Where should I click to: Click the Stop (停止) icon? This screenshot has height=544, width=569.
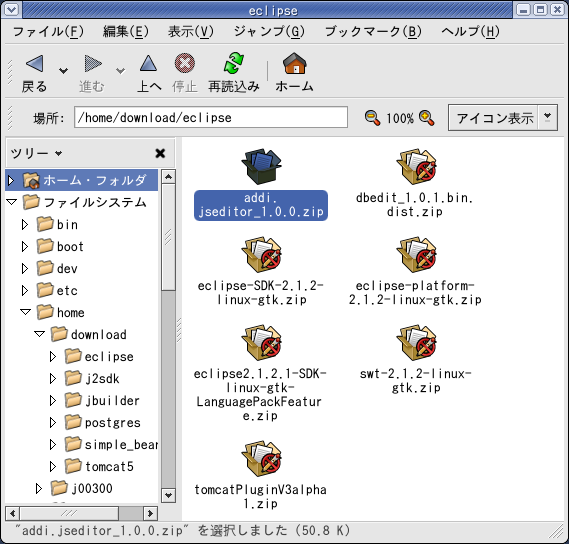coord(185,63)
